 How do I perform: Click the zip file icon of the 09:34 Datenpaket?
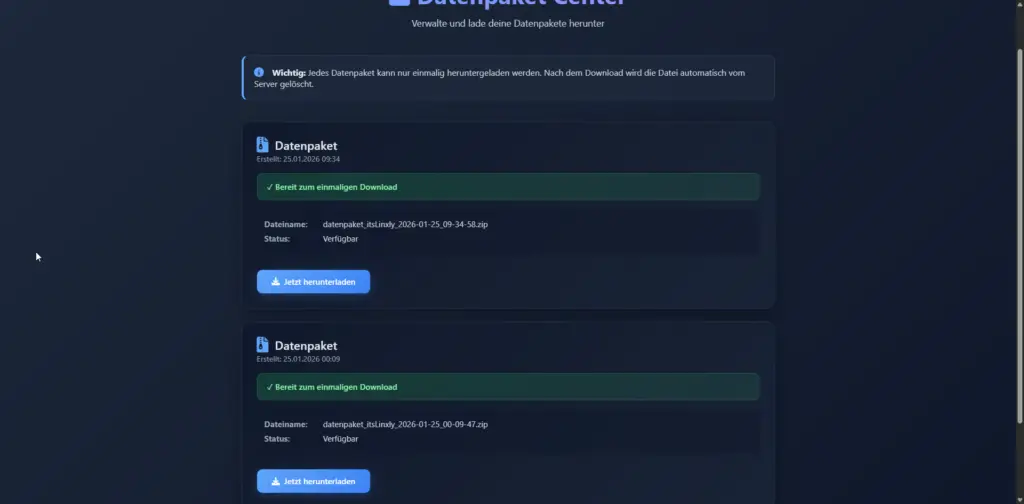[x=263, y=145]
